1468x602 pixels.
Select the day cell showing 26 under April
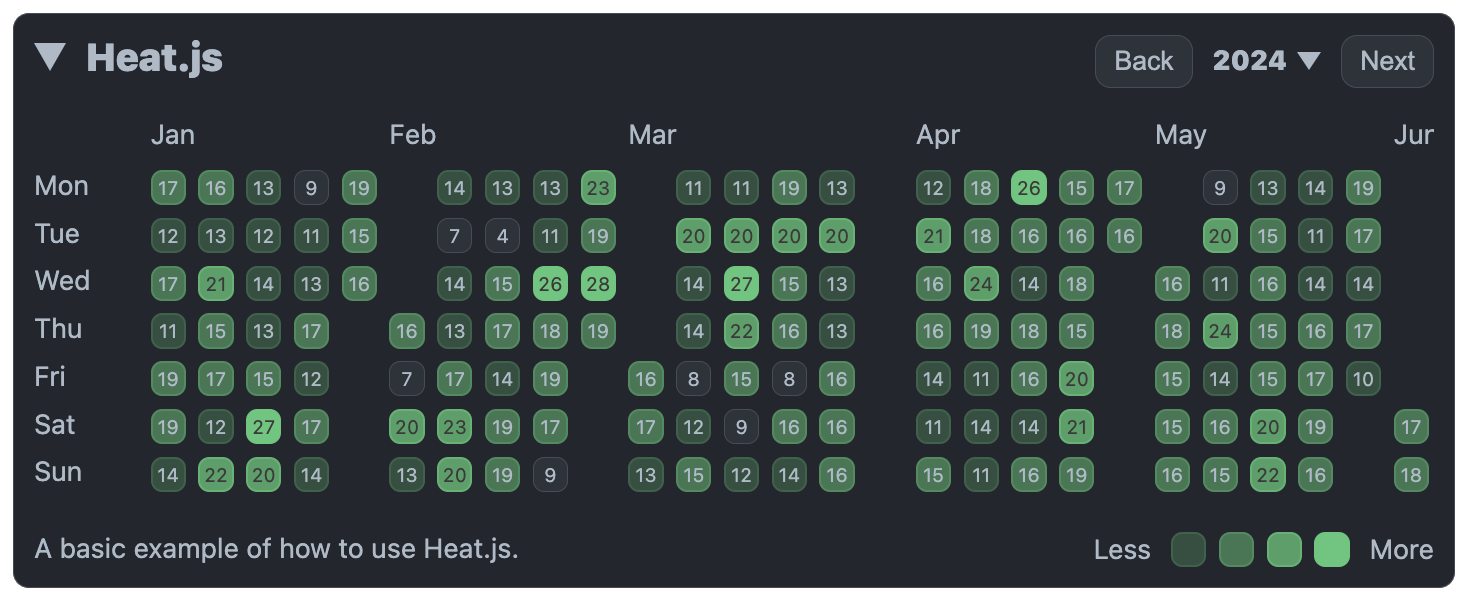[x=1028, y=187]
